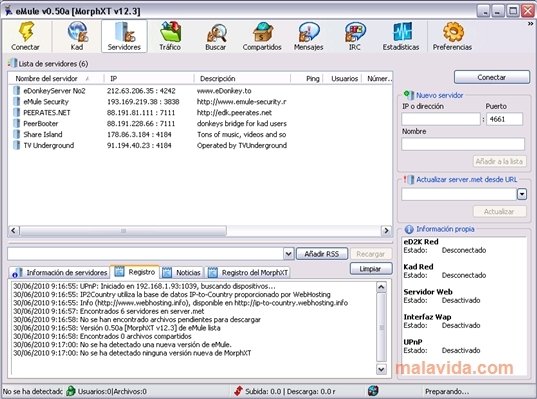Click the Puerto field showing 4661

505,119
